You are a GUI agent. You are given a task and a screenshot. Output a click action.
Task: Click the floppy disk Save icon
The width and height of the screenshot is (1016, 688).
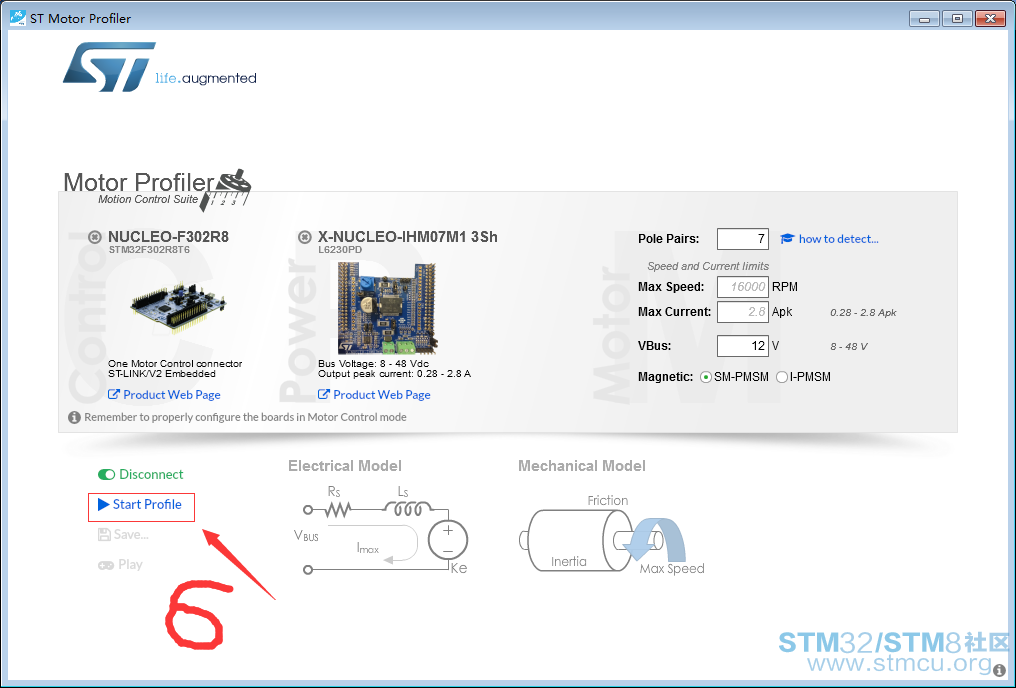[x=104, y=534]
